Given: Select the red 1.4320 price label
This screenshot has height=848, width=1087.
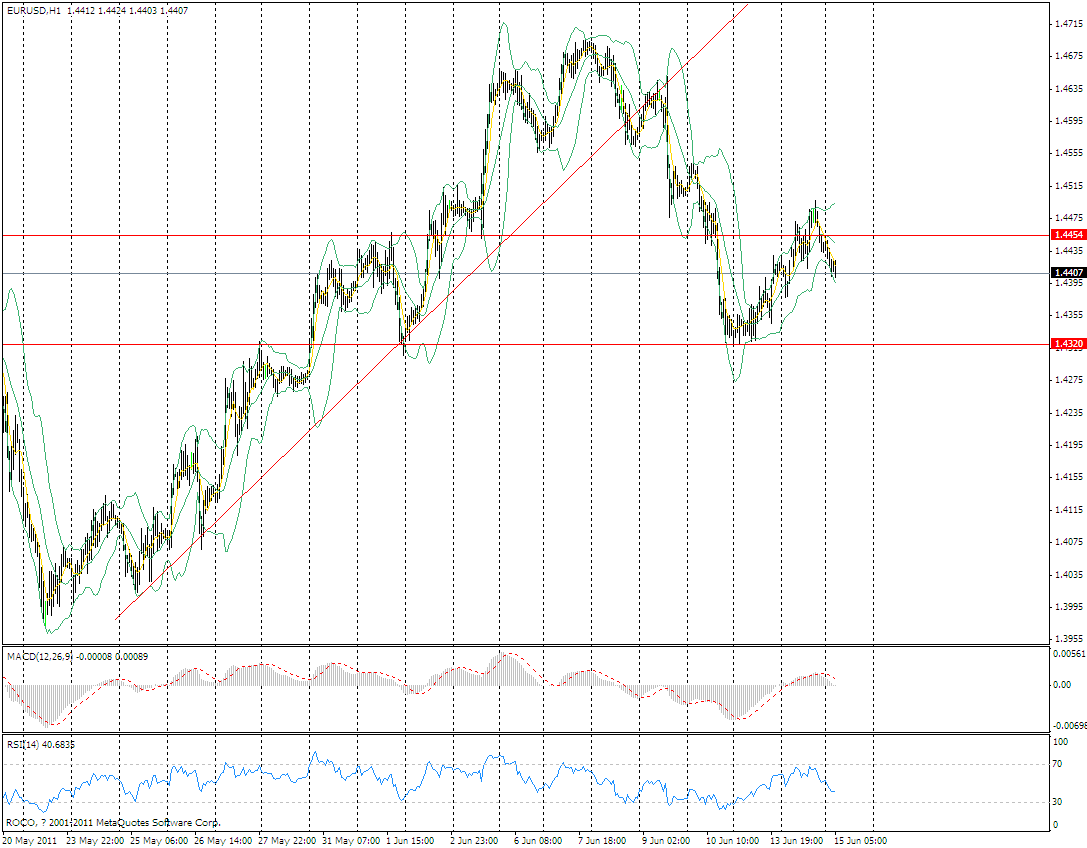Looking at the screenshot, I should click(x=1068, y=344).
